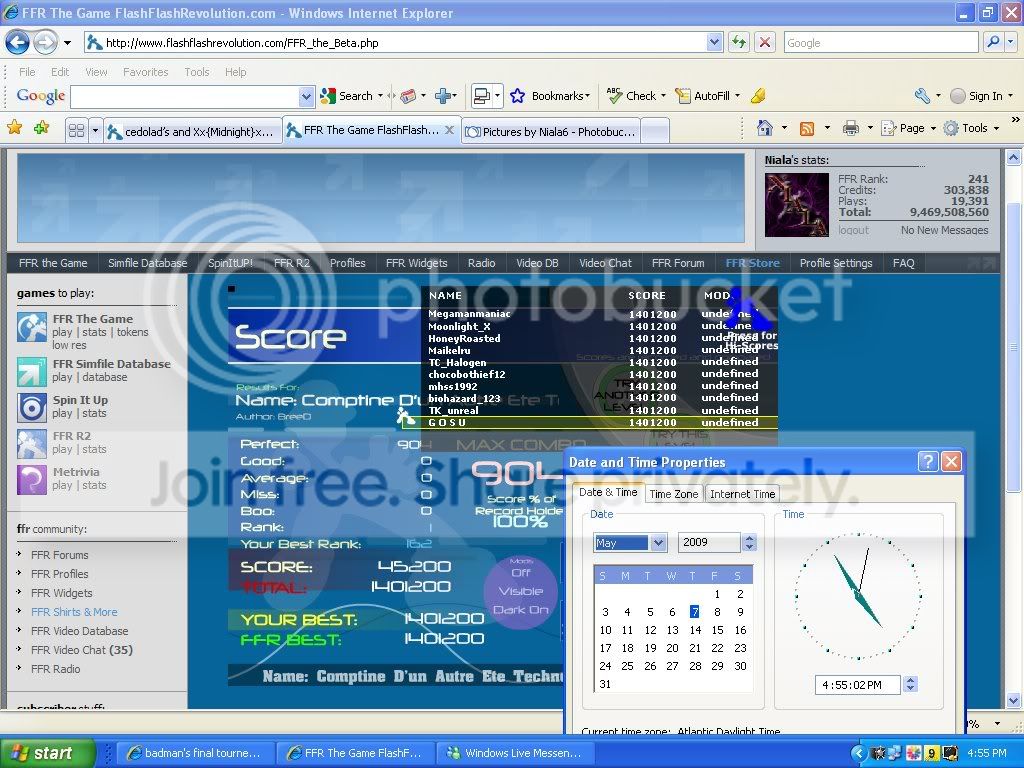Open the Quick Tabs grid view
This screenshot has width=1024, height=768.
(x=76, y=131)
